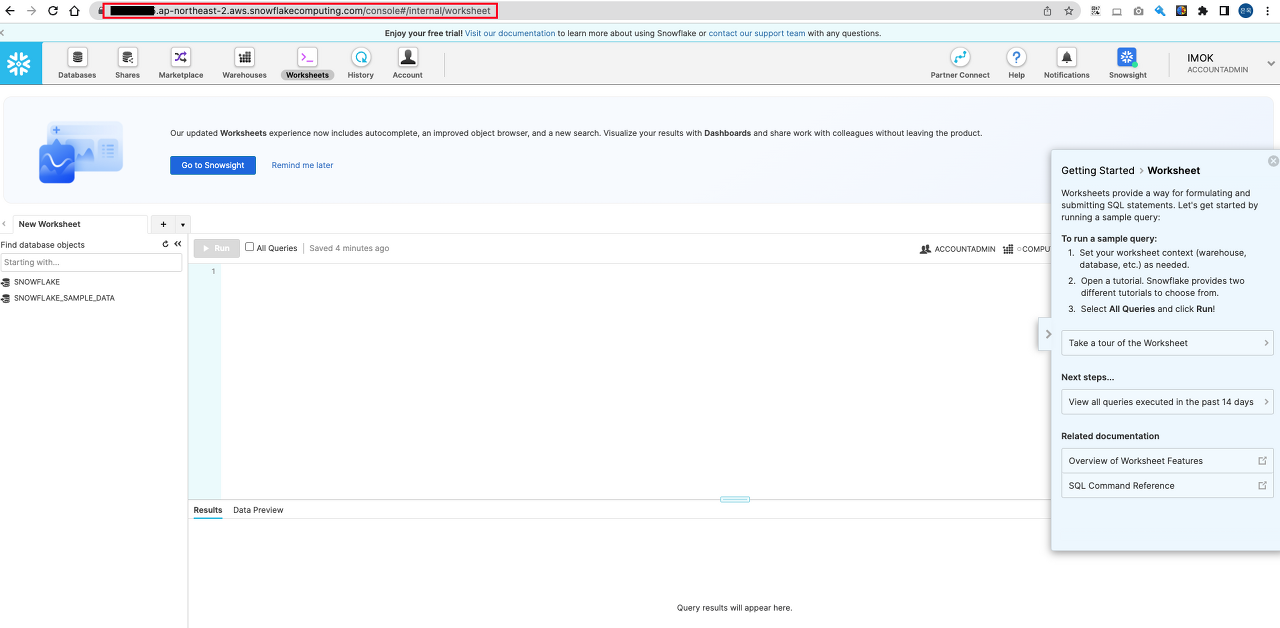Click Remind me later link
The height and width of the screenshot is (628, 1280).
[x=302, y=165]
